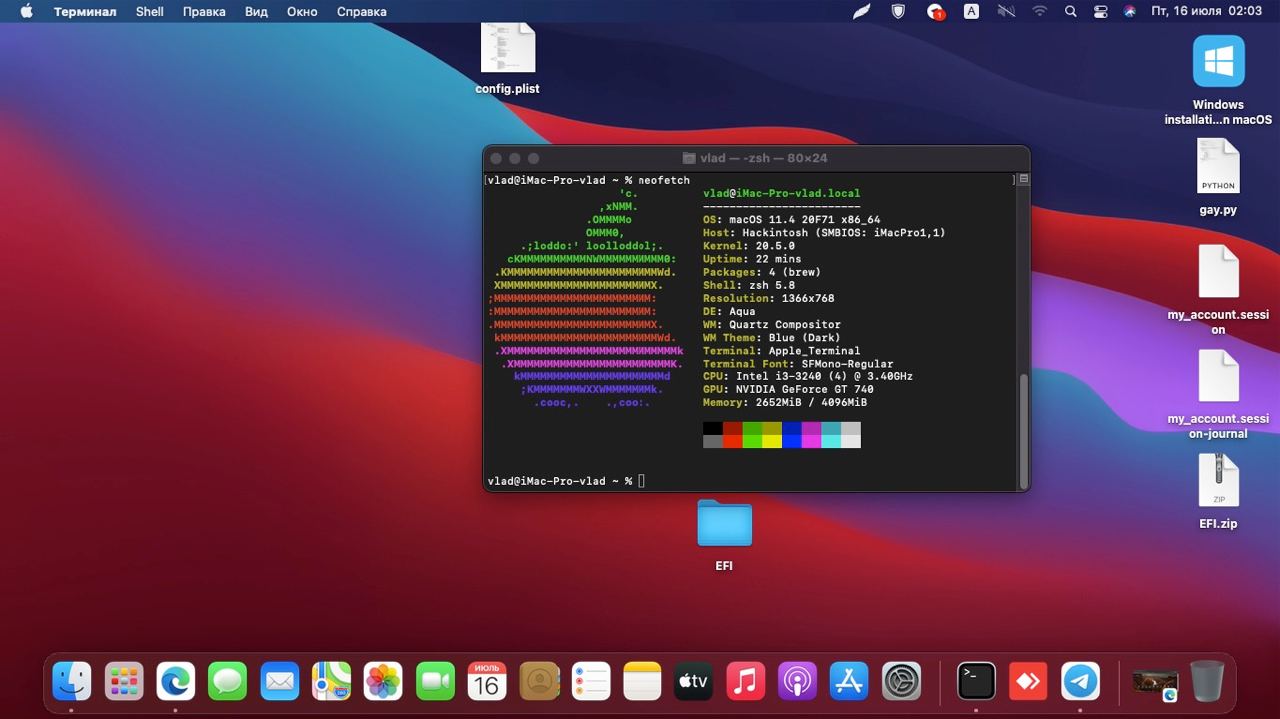This screenshot has height=719, width=1280.
Task: Open the Apple menu
Action: 26,12
